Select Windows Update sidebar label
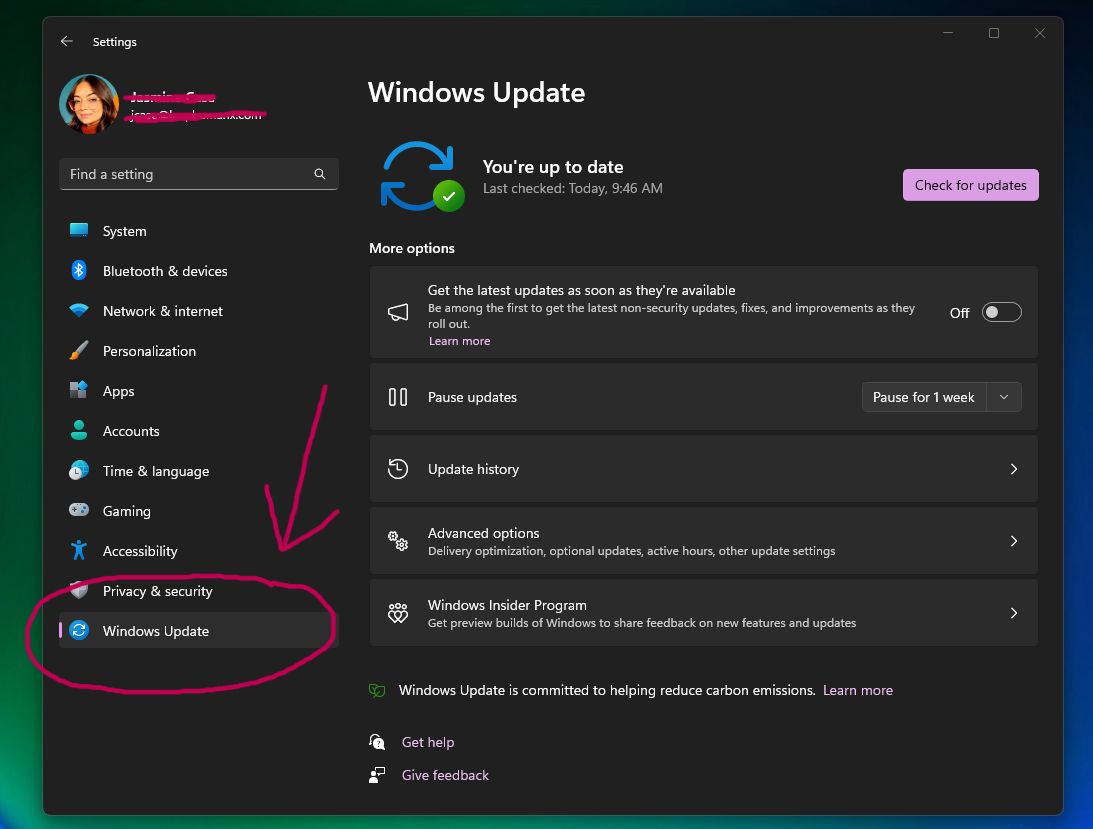The image size is (1093, 829). [156, 631]
